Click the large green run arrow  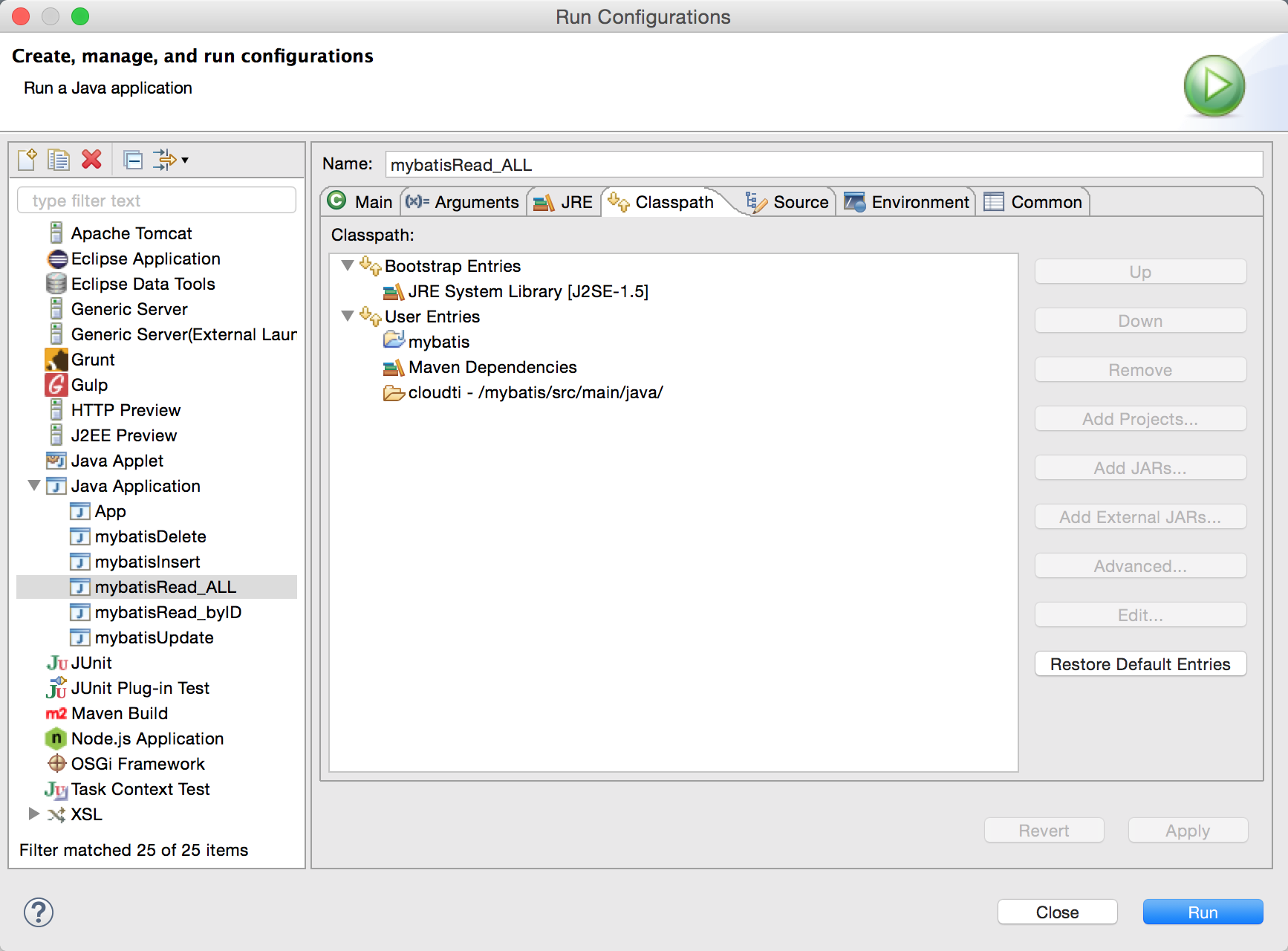(x=1214, y=85)
